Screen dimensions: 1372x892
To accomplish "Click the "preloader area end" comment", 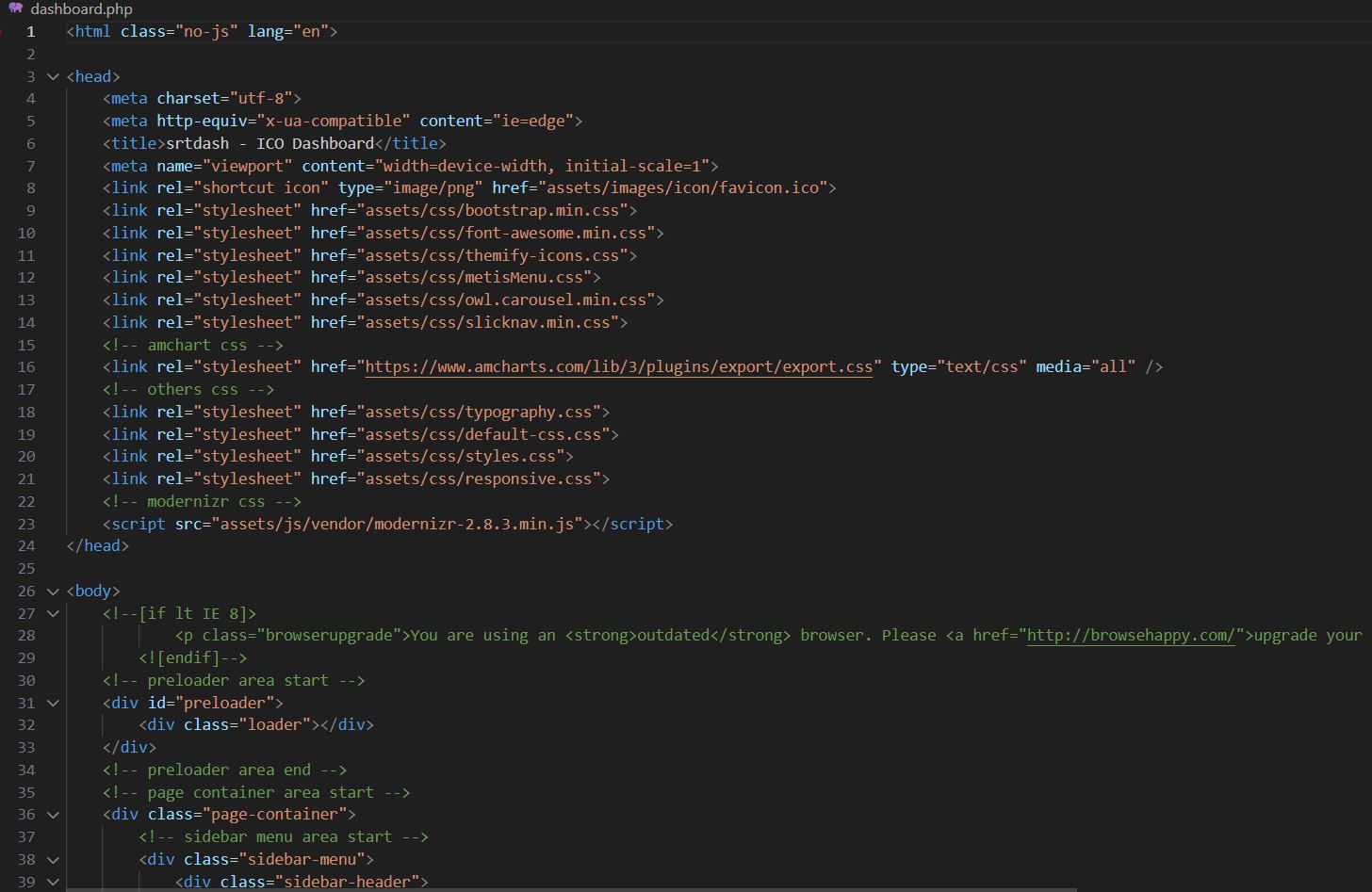I will pyautogui.click(x=224, y=770).
